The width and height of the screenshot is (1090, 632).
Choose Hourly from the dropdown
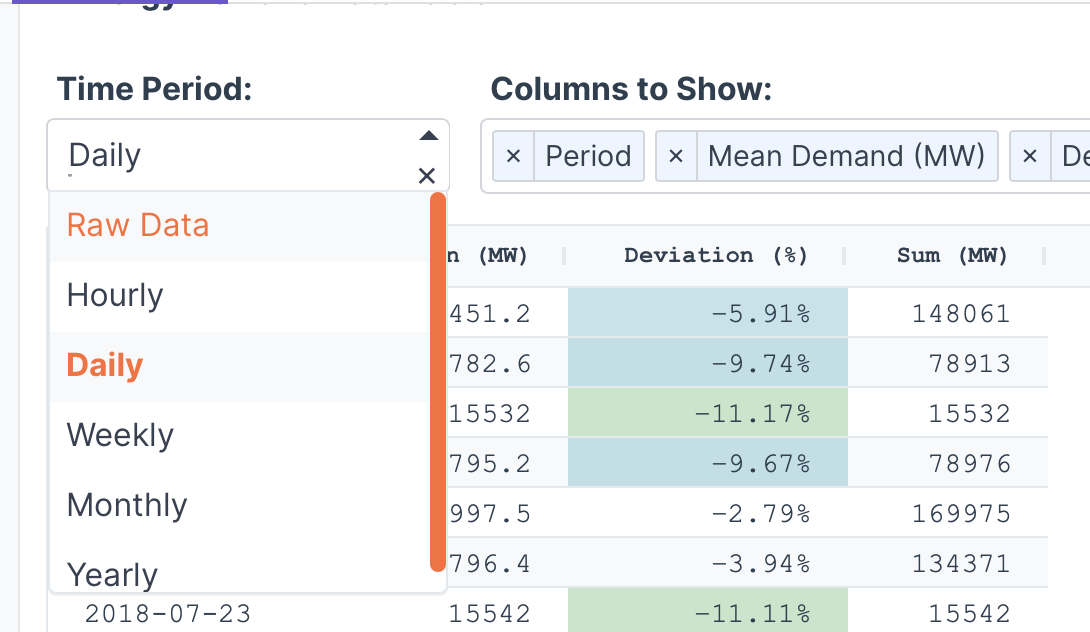[115, 295]
